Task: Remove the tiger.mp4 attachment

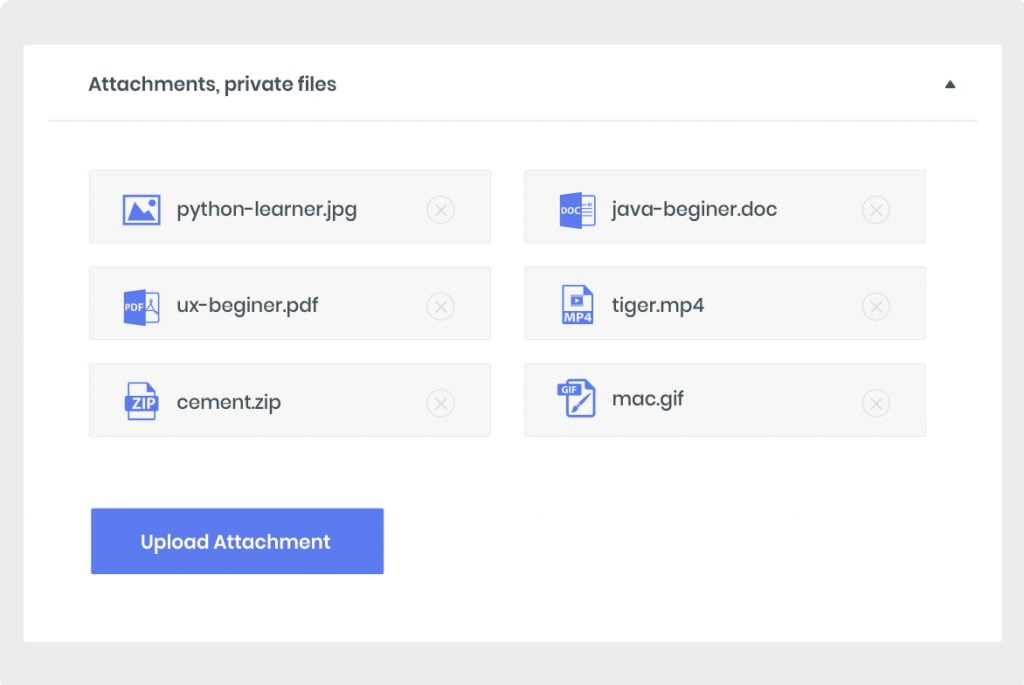Action: 876,306
